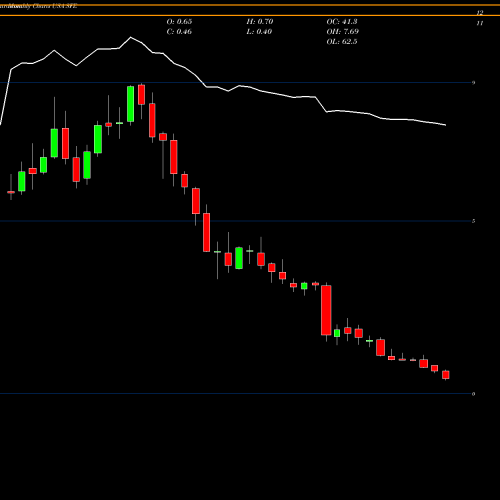Click the OL: 62.5 statistic
The width and height of the screenshot is (500, 500).
tap(342, 42)
